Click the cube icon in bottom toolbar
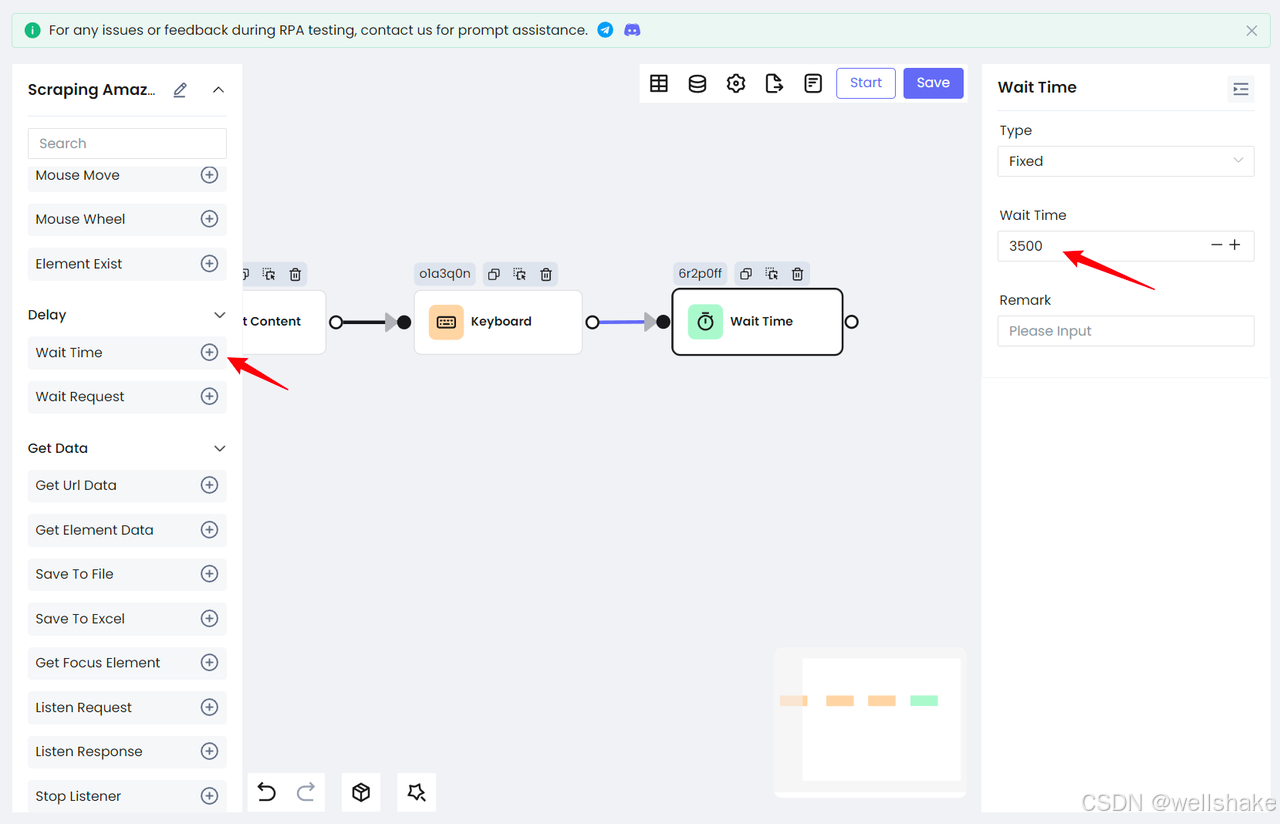 click(x=361, y=792)
